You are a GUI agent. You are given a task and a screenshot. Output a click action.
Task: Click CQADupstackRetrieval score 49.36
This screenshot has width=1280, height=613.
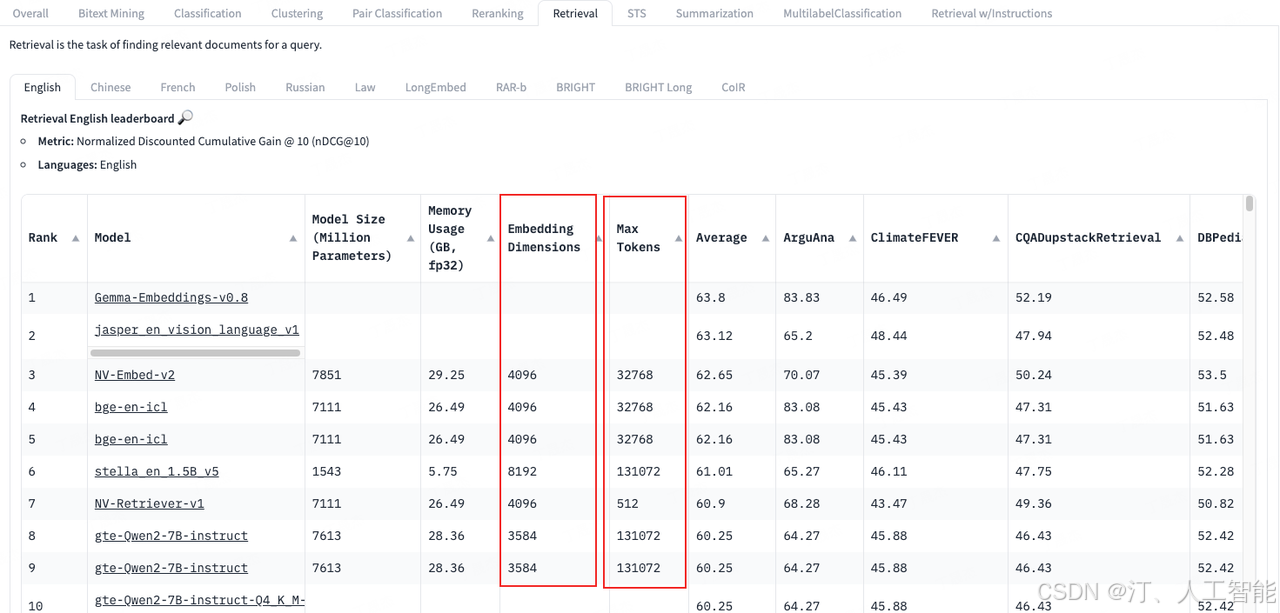click(1034, 503)
